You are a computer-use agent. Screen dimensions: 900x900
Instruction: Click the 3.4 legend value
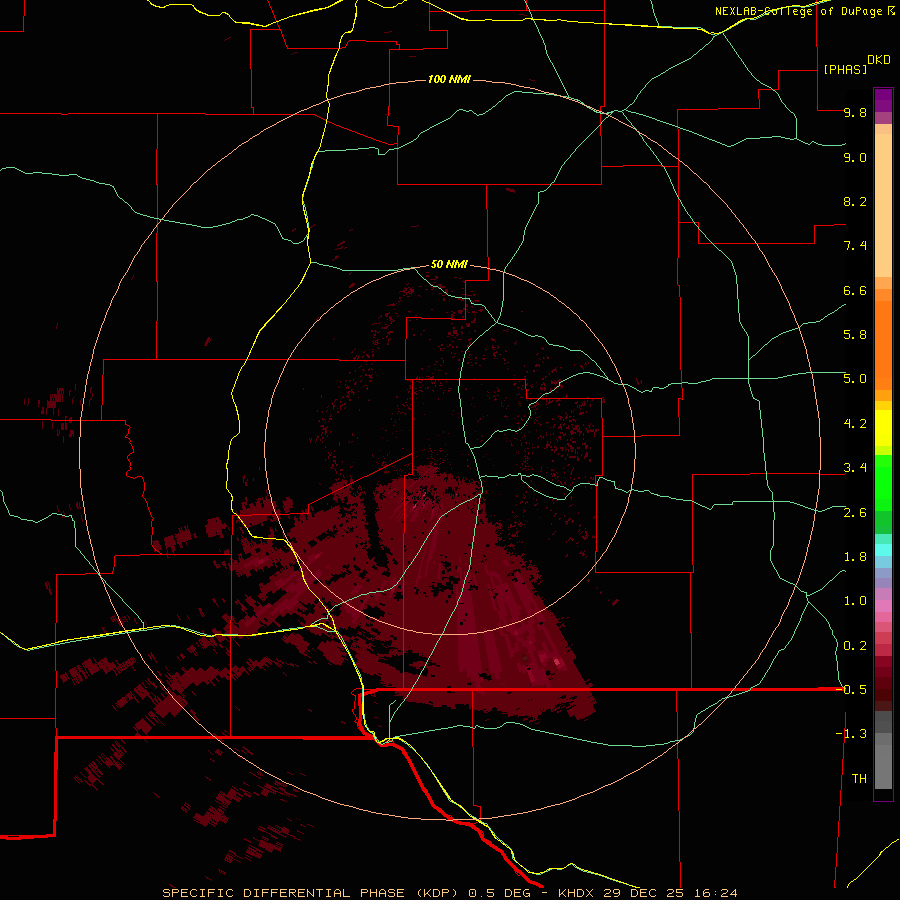(855, 468)
